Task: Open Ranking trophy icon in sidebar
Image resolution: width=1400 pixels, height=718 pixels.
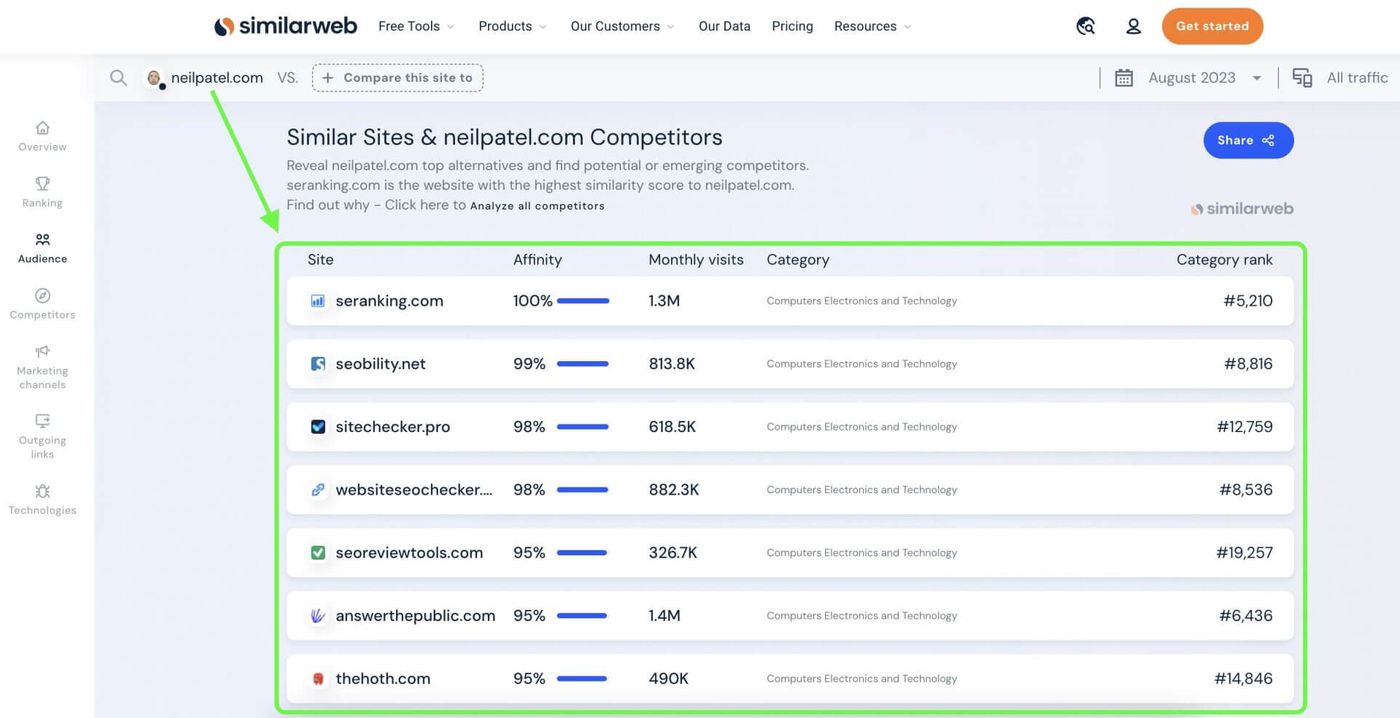Action: pyautogui.click(x=42, y=183)
